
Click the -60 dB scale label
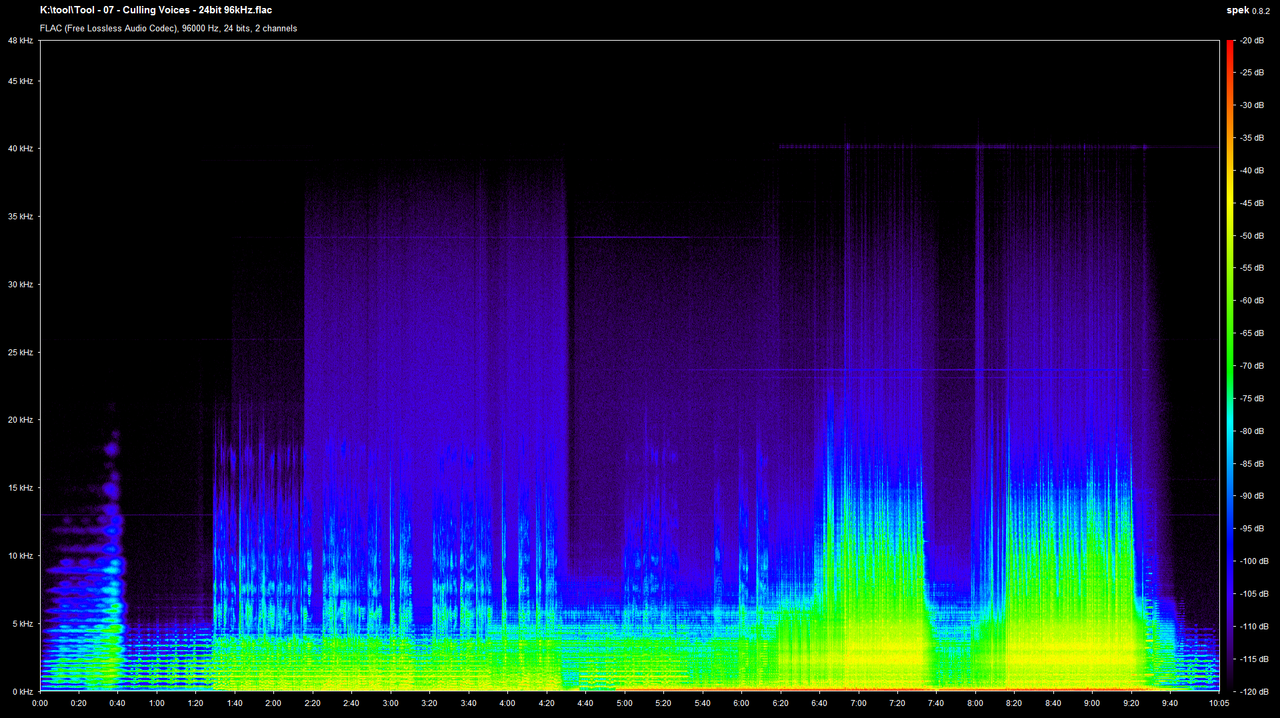(1253, 301)
